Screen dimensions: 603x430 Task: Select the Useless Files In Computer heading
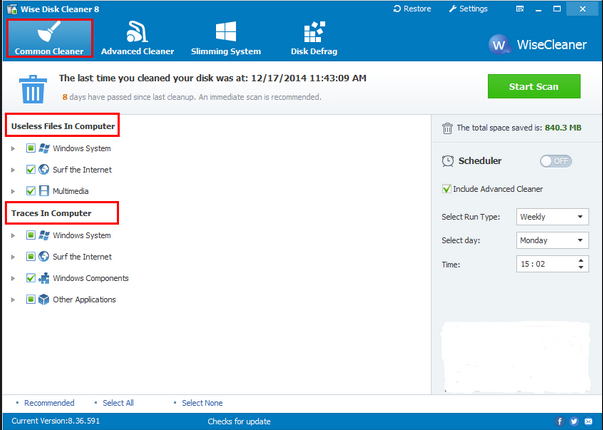63,126
